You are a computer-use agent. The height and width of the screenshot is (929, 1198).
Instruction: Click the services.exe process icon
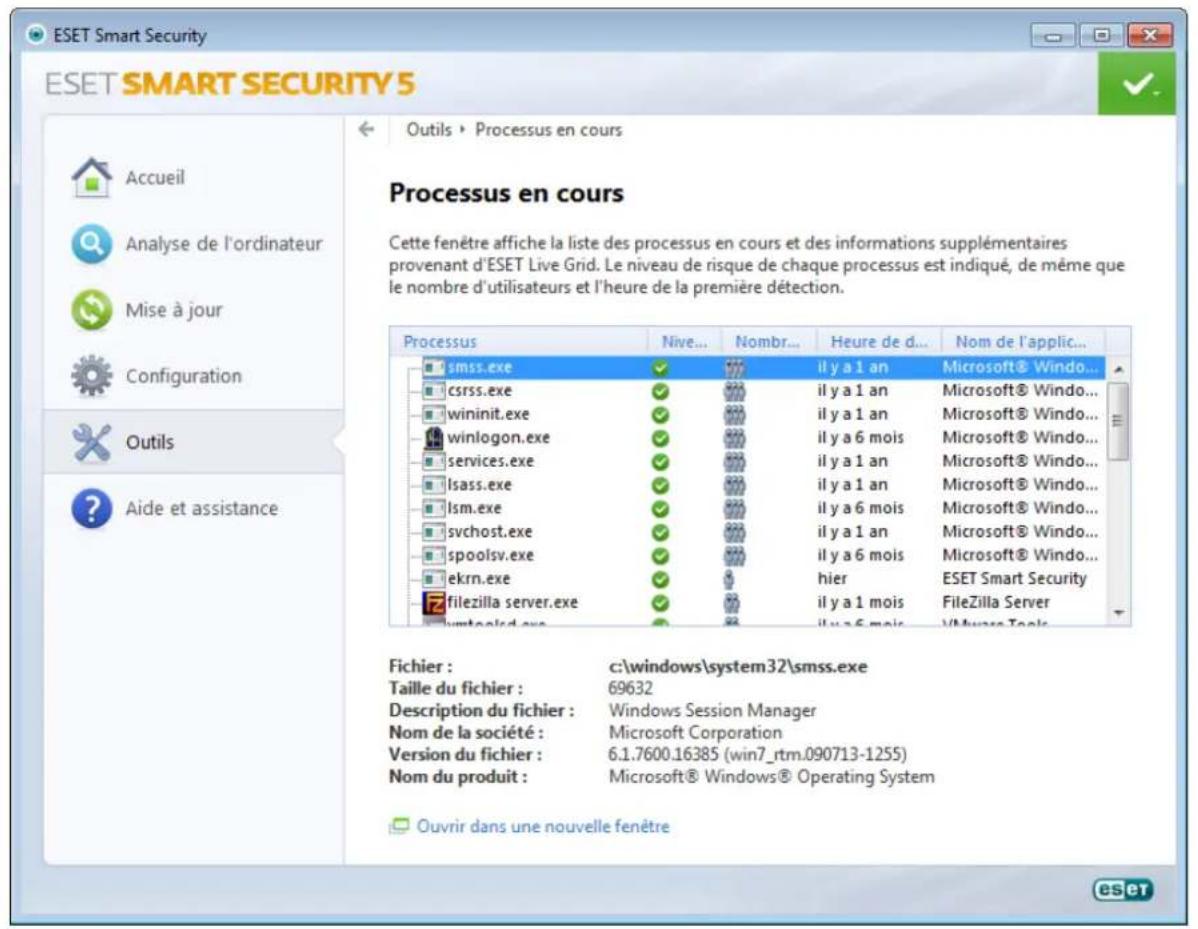(434, 461)
